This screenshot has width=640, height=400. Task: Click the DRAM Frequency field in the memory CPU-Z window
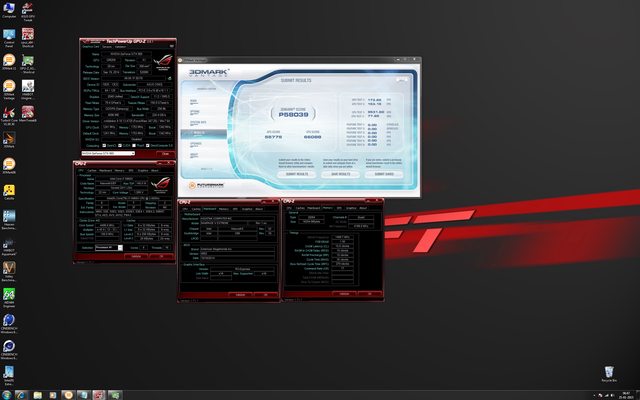tap(343, 237)
